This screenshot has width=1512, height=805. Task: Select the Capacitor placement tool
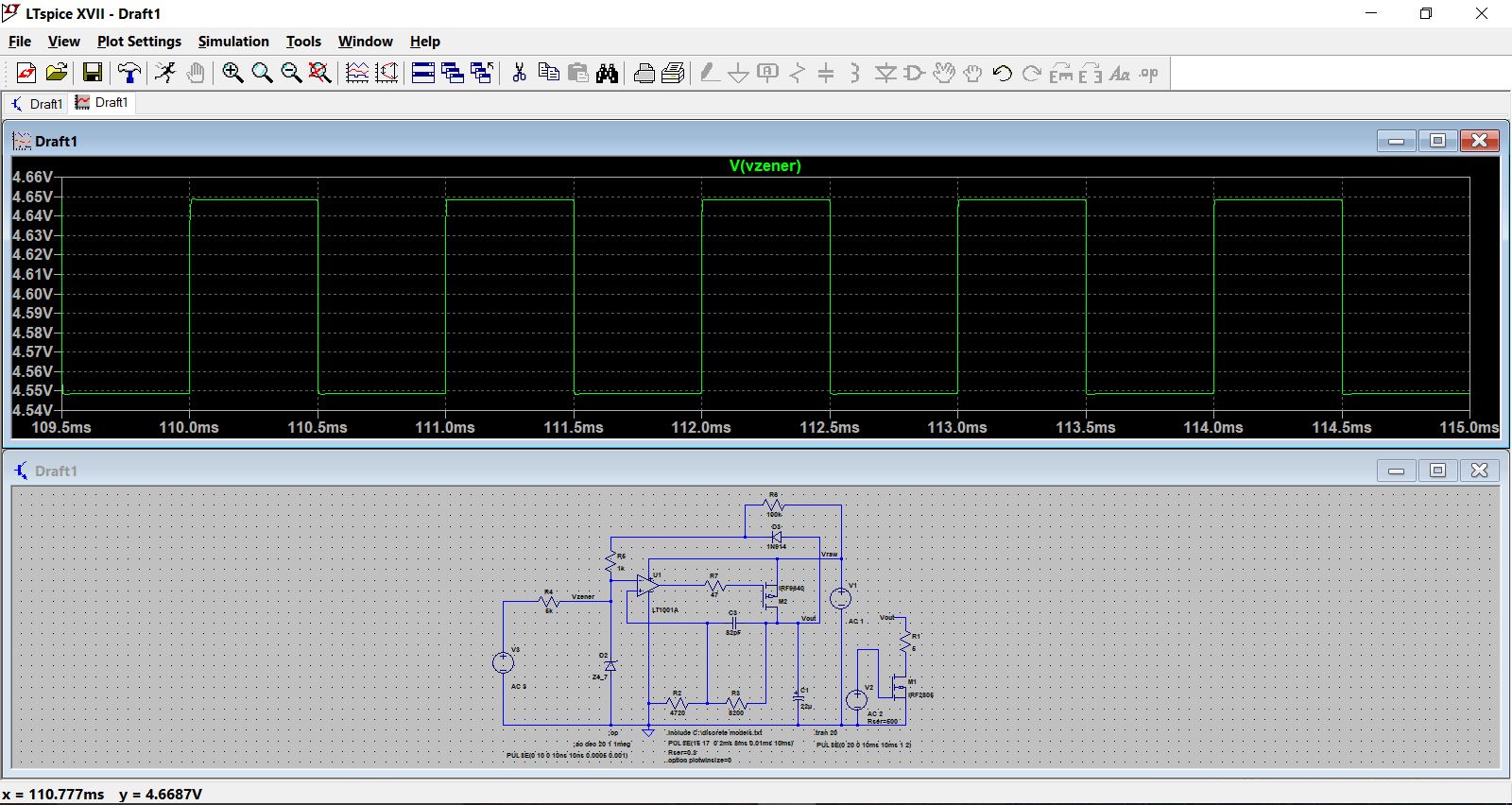pos(826,73)
